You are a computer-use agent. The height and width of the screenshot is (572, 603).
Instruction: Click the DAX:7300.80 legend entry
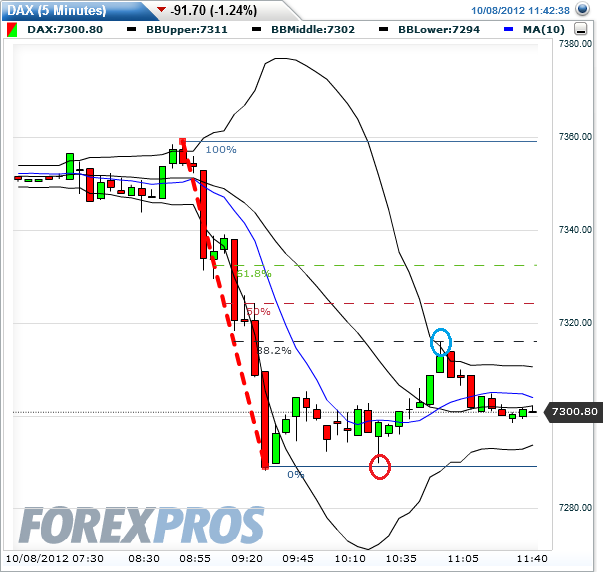pos(65,30)
